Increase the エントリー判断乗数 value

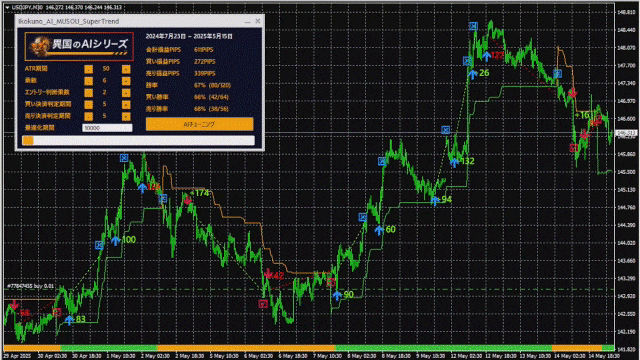pos(126,93)
